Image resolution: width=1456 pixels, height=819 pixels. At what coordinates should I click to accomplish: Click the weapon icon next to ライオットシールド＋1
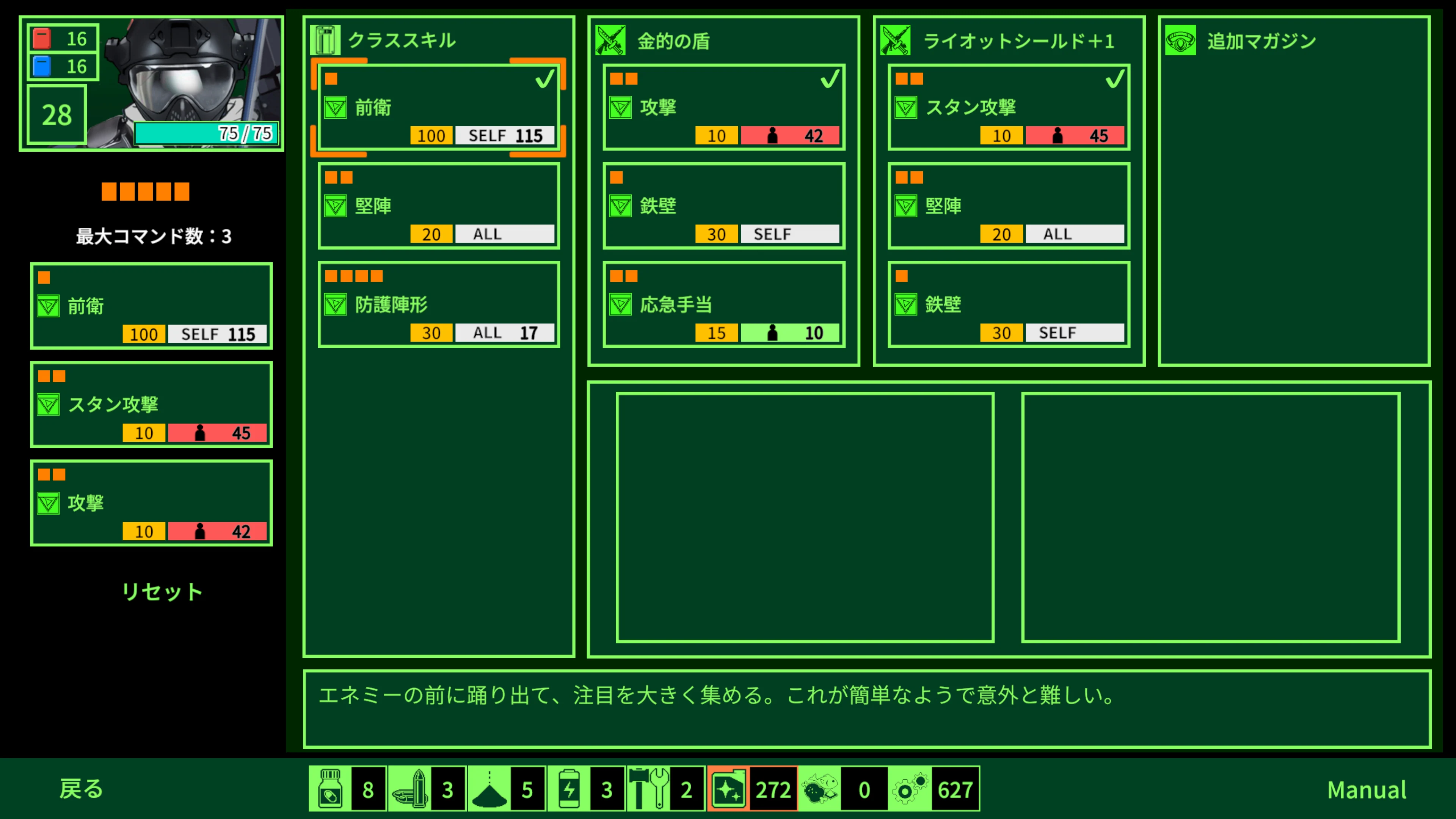(x=896, y=39)
